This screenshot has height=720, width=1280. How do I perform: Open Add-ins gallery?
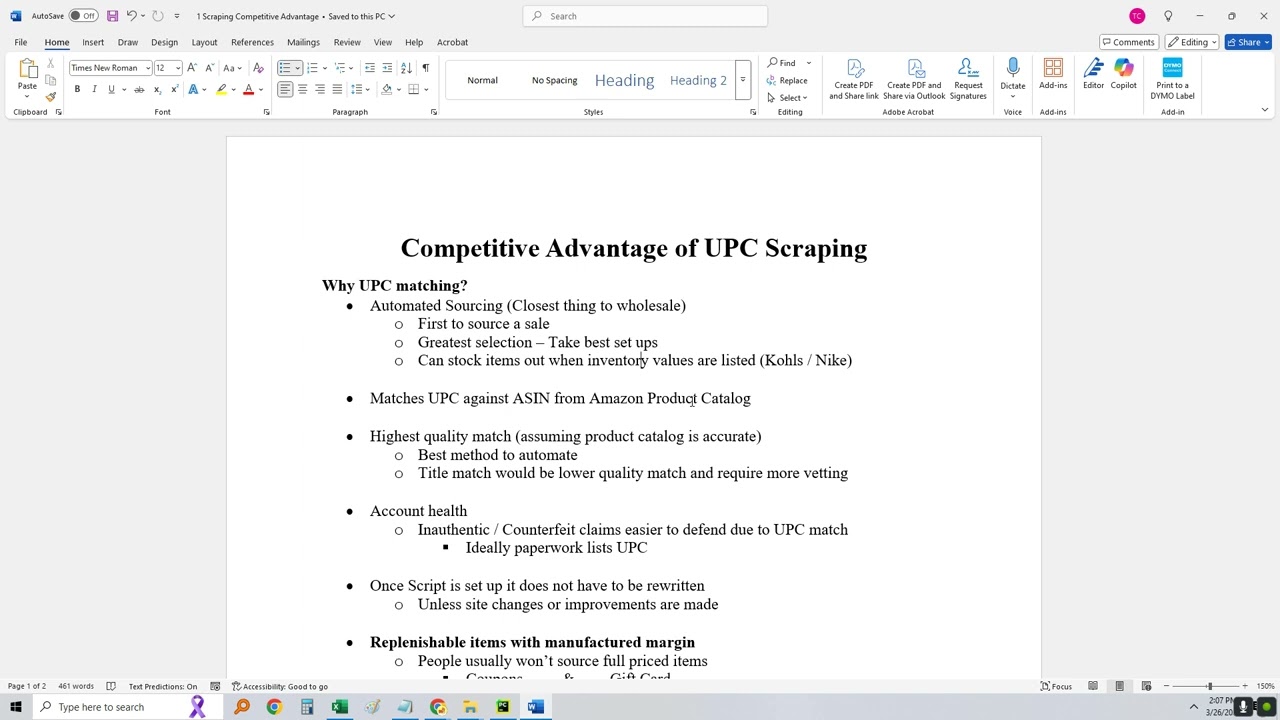1053,74
